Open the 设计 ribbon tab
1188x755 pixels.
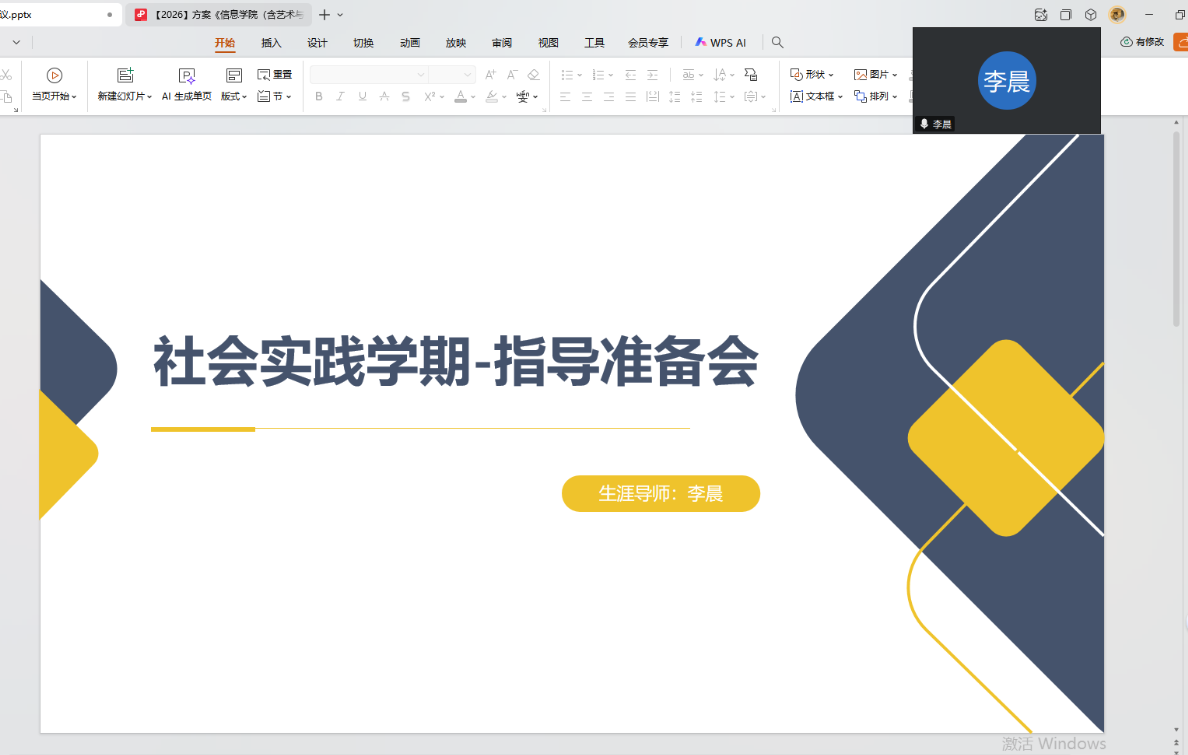(x=317, y=43)
